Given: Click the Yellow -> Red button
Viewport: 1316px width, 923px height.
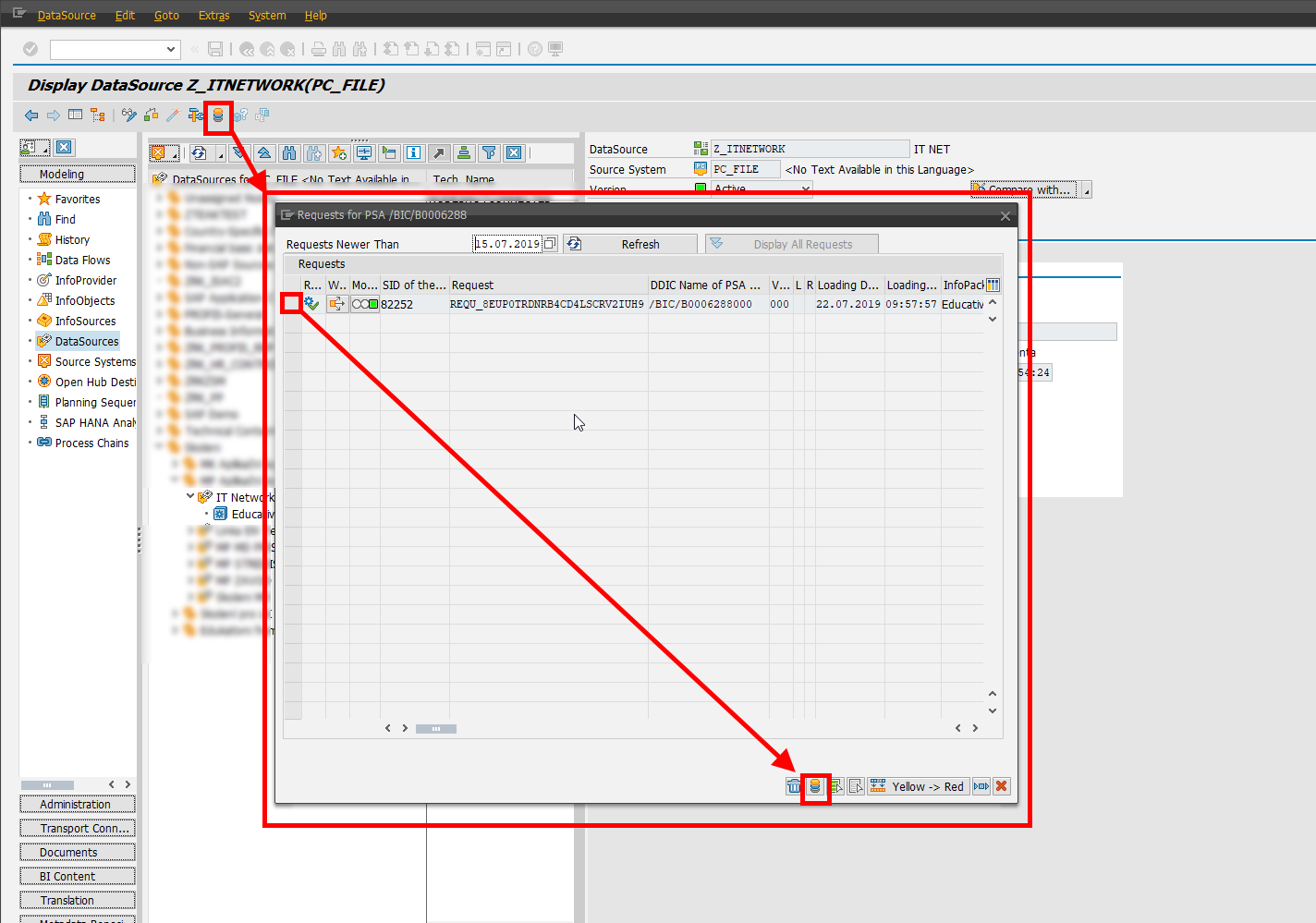Looking at the screenshot, I should click(x=919, y=786).
